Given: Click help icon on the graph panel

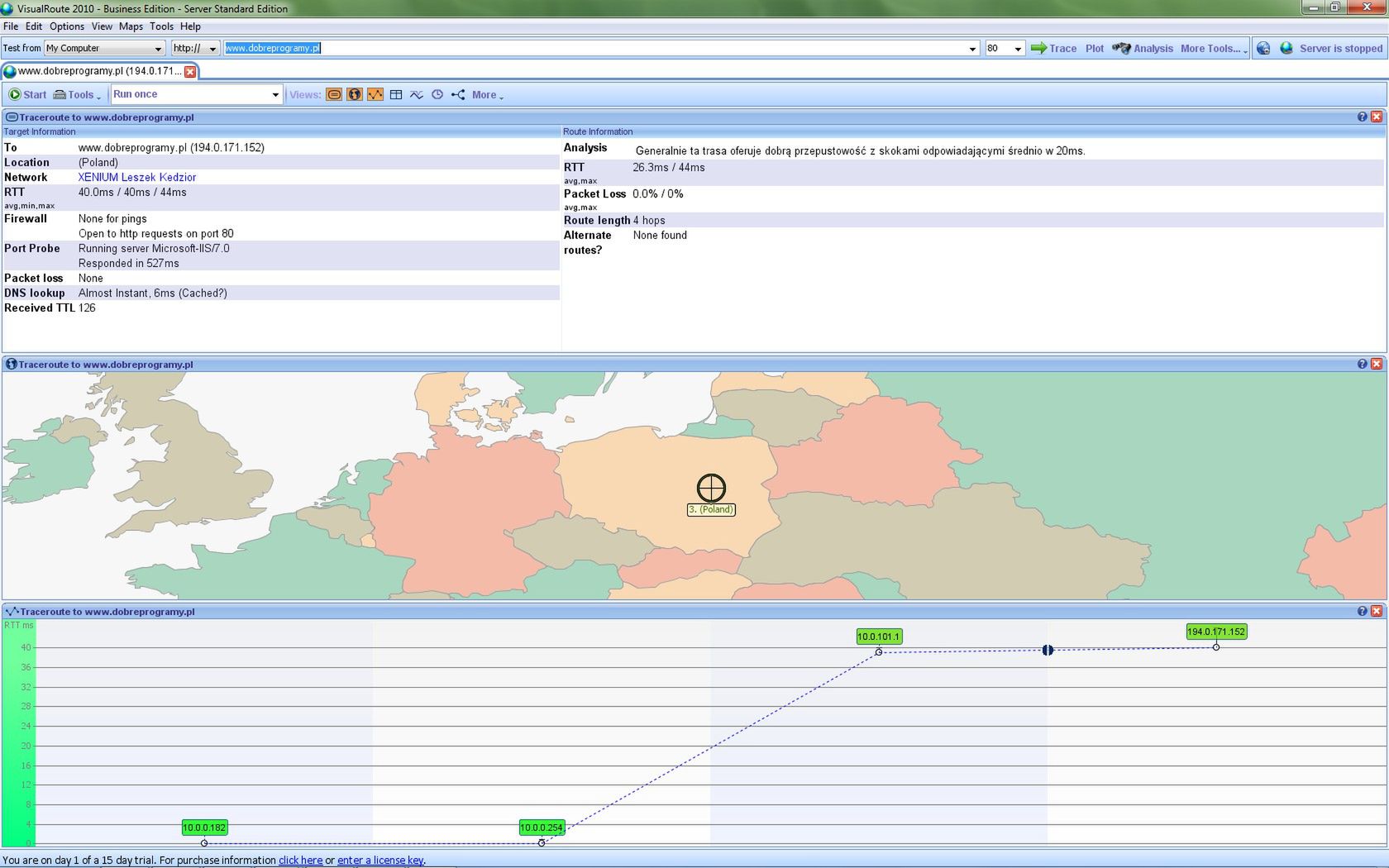Looking at the screenshot, I should point(1362,611).
